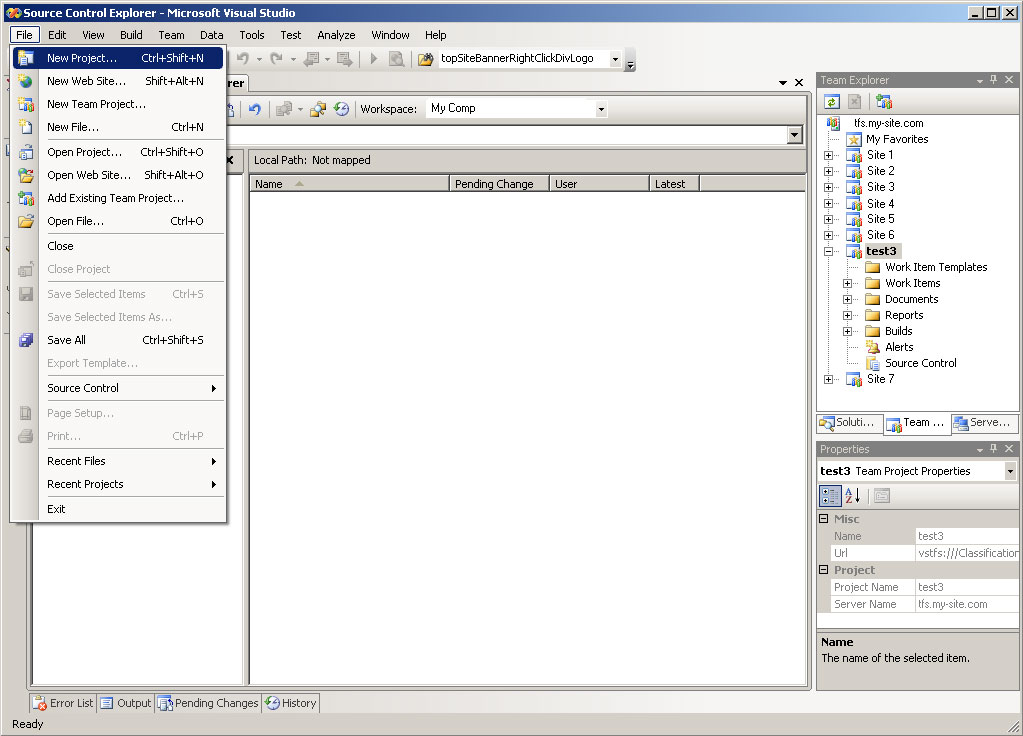
Task: Click the Redo toolbar icon
Action: point(277,59)
